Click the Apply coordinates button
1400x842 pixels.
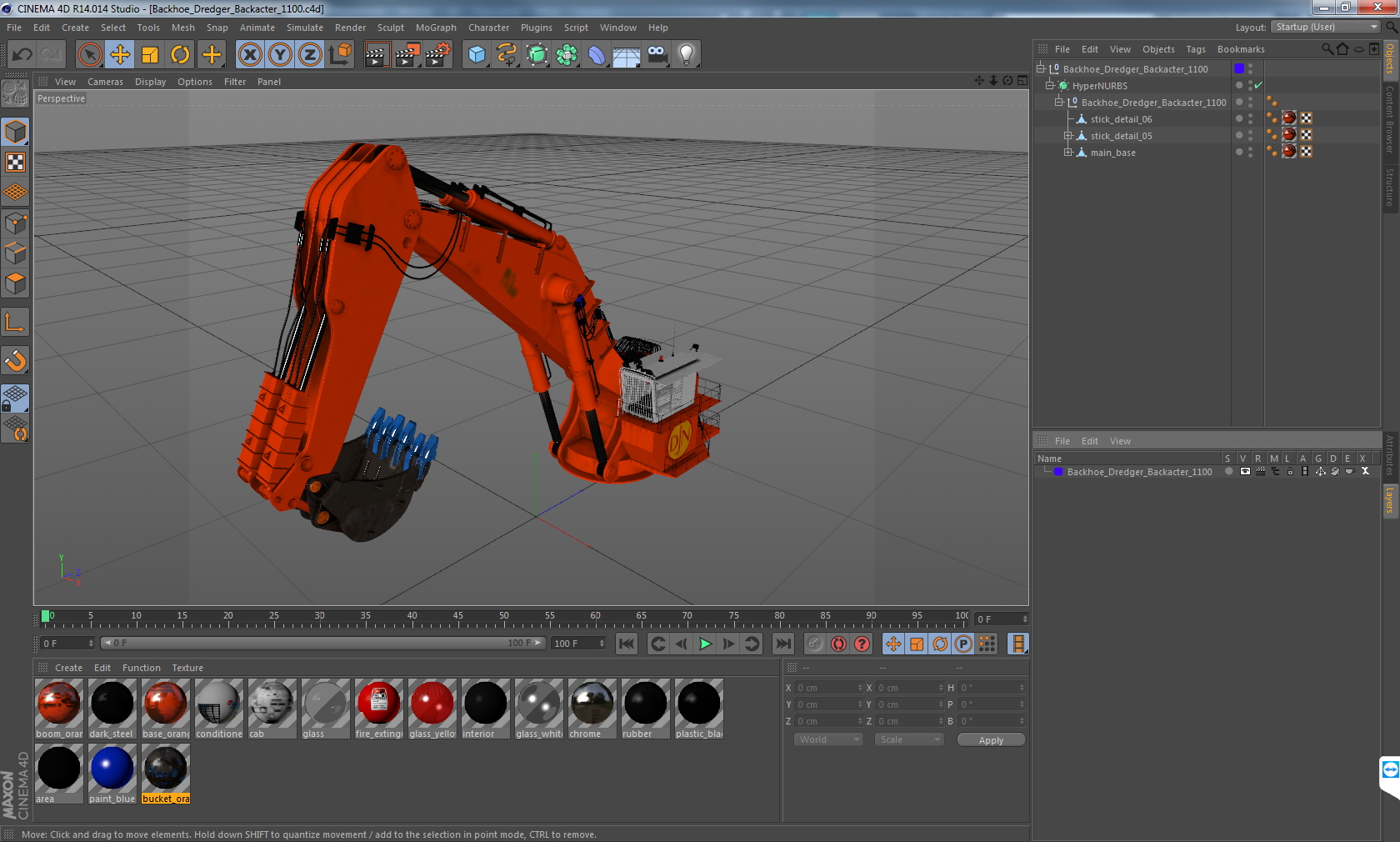click(991, 740)
